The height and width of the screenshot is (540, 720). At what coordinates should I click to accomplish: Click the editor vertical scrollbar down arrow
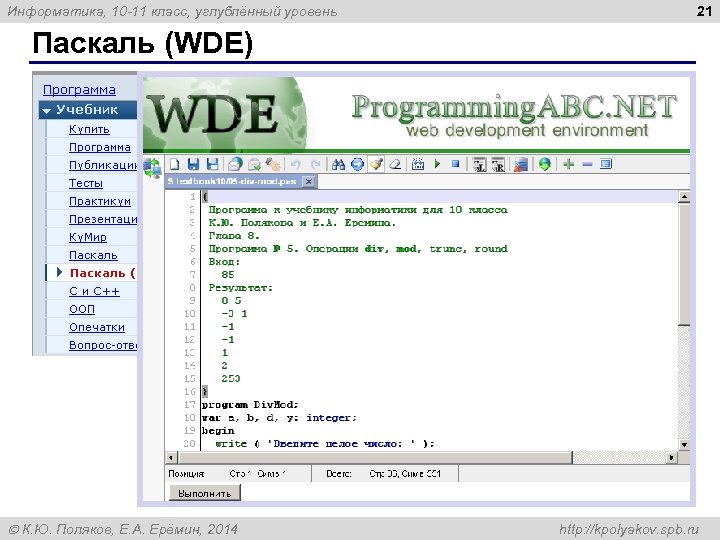coord(684,444)
